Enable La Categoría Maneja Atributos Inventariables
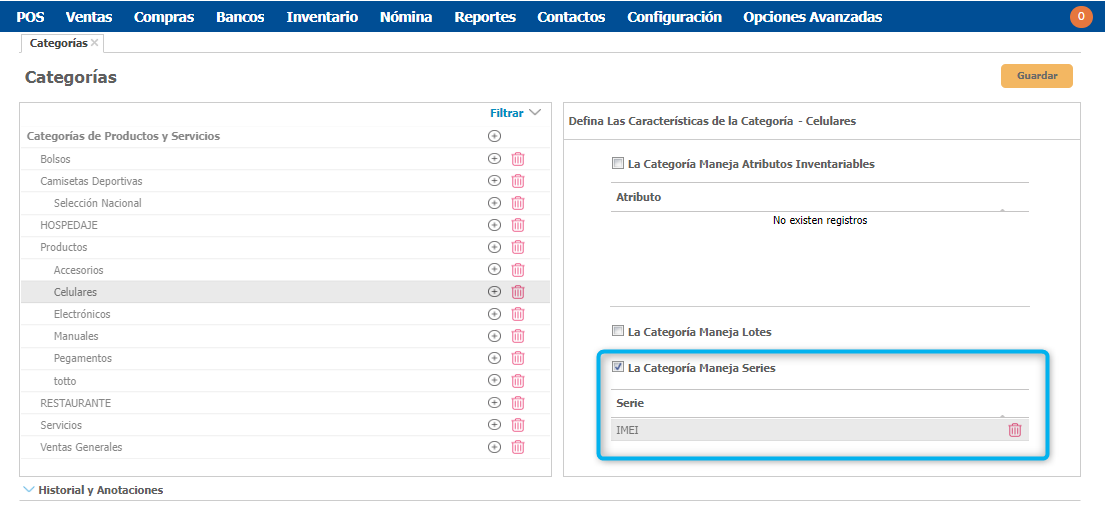Screen dimensions: 1105x507 point(618,164)
